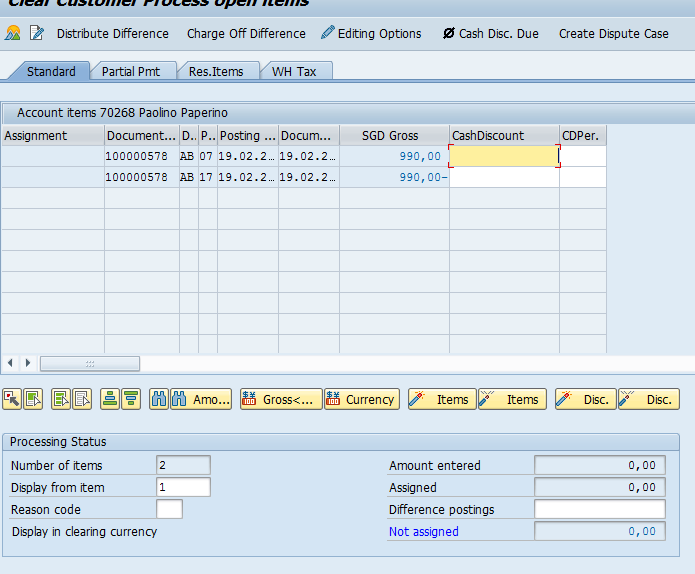Click the Cash Disc. Due average symbol icon
Viewport: 695px width, 574px height.
pos(449,33)
